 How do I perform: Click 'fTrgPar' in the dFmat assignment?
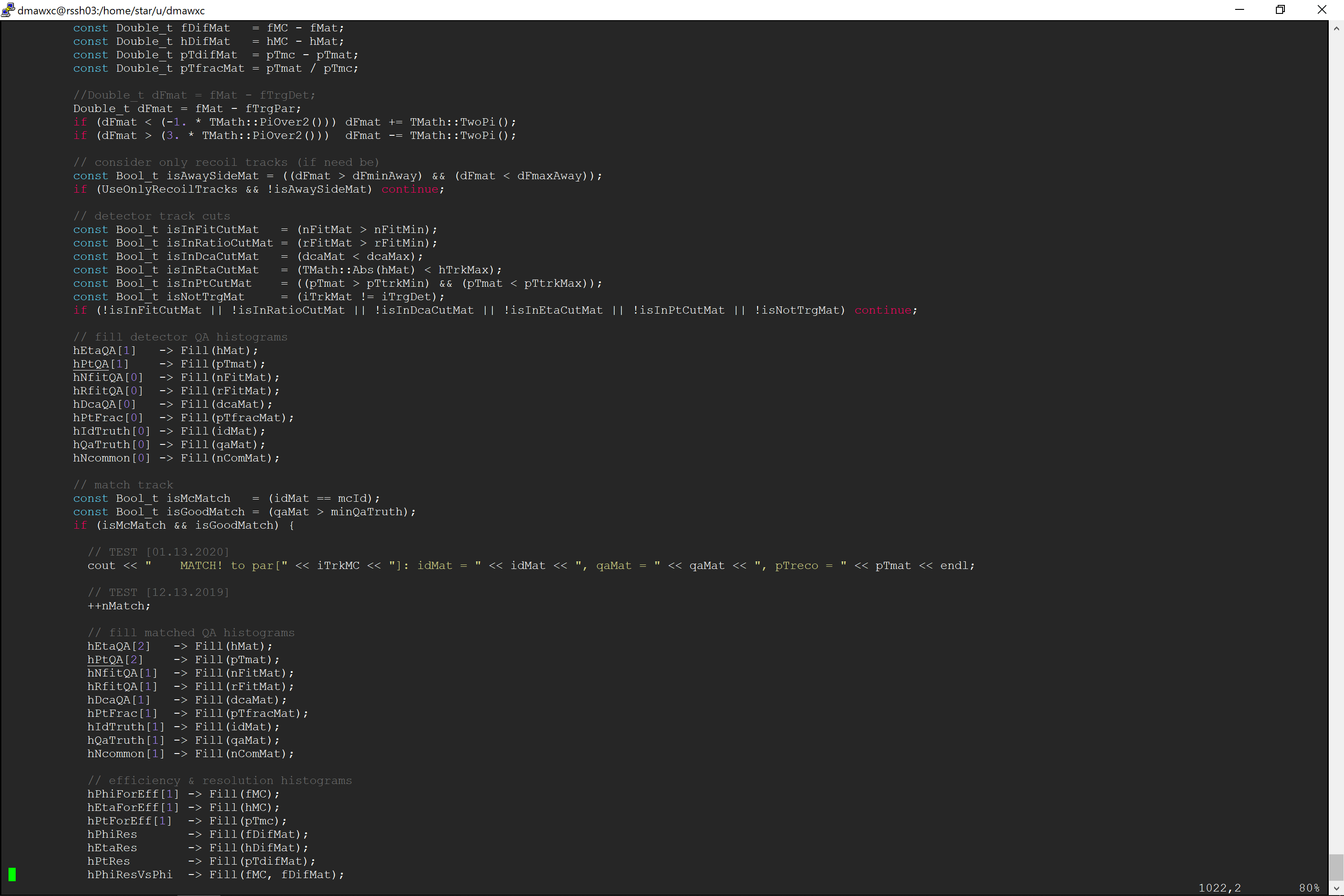[x=270, y=108]
